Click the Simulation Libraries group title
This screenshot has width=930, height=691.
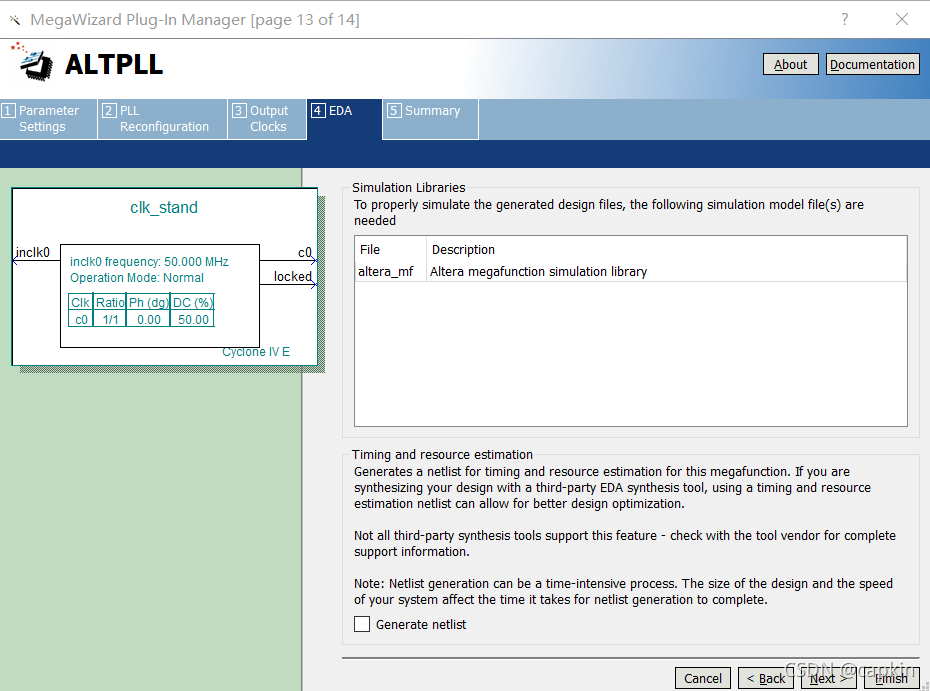[x=409, y=187]
